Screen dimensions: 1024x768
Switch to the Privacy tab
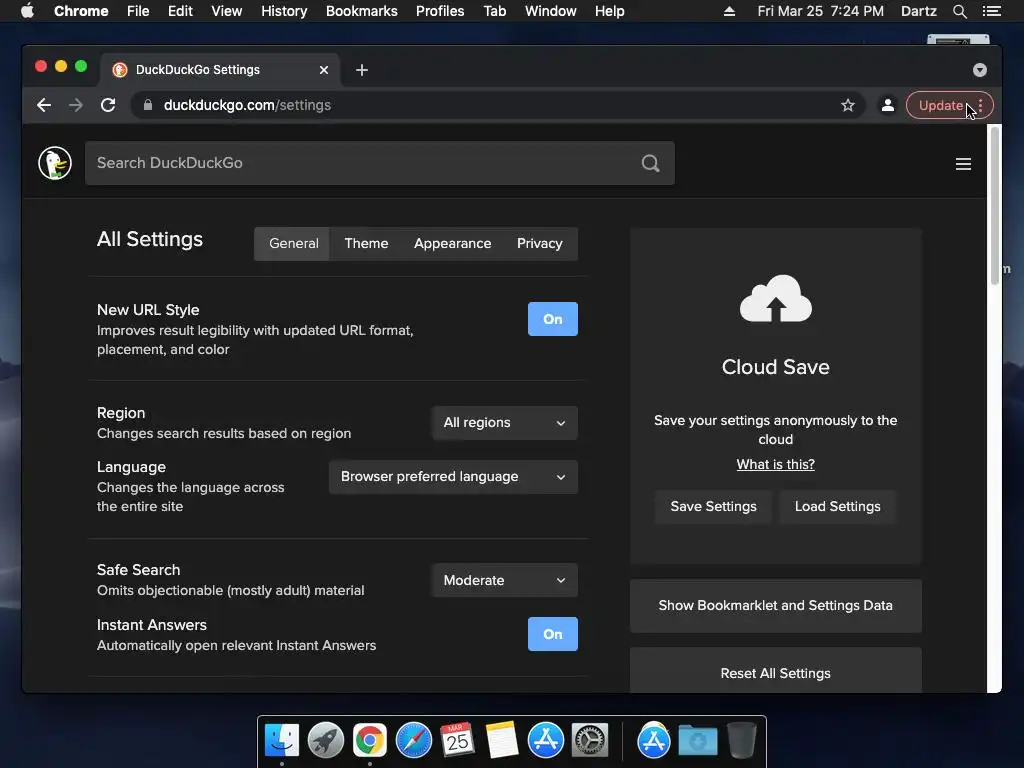(539, 244)
